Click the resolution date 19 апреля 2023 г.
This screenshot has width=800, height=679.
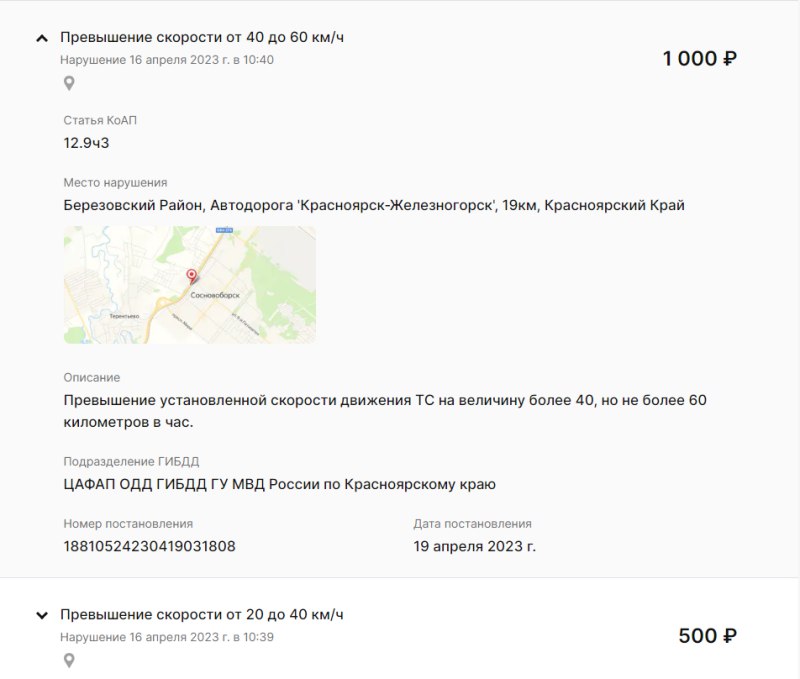tap(474, 546)
